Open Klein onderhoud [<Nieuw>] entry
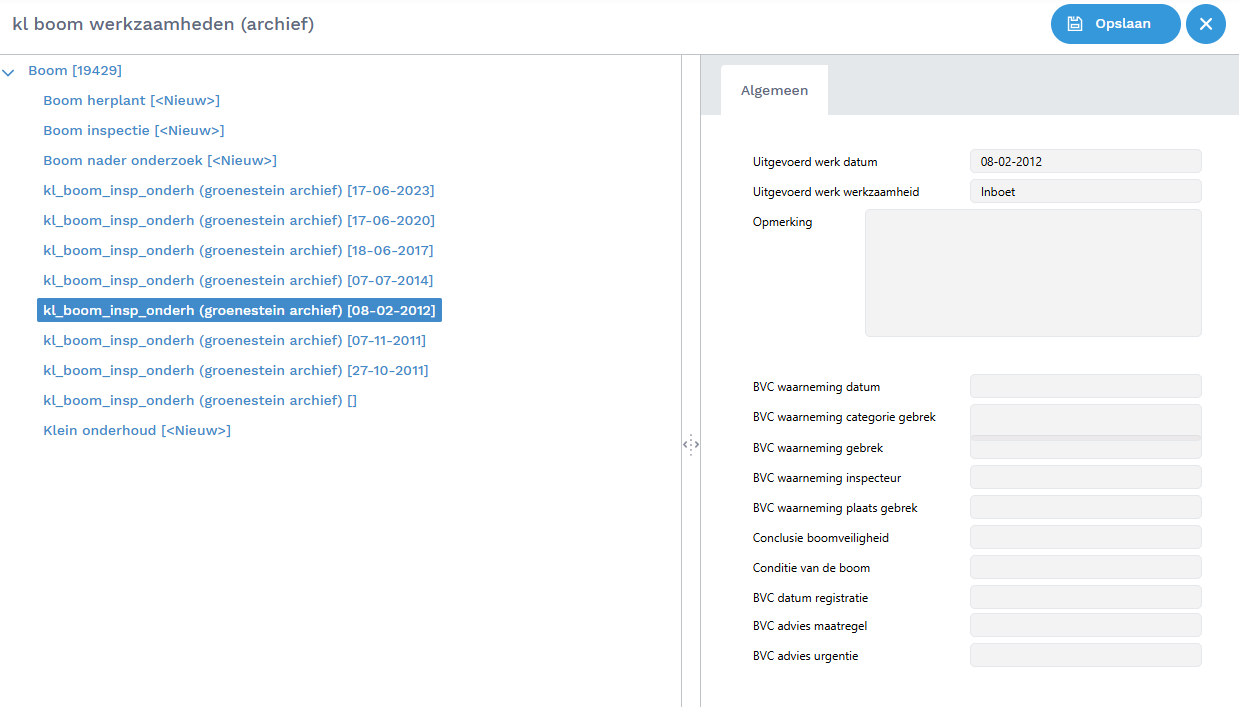1239x707 pixels. click(137, 431)
